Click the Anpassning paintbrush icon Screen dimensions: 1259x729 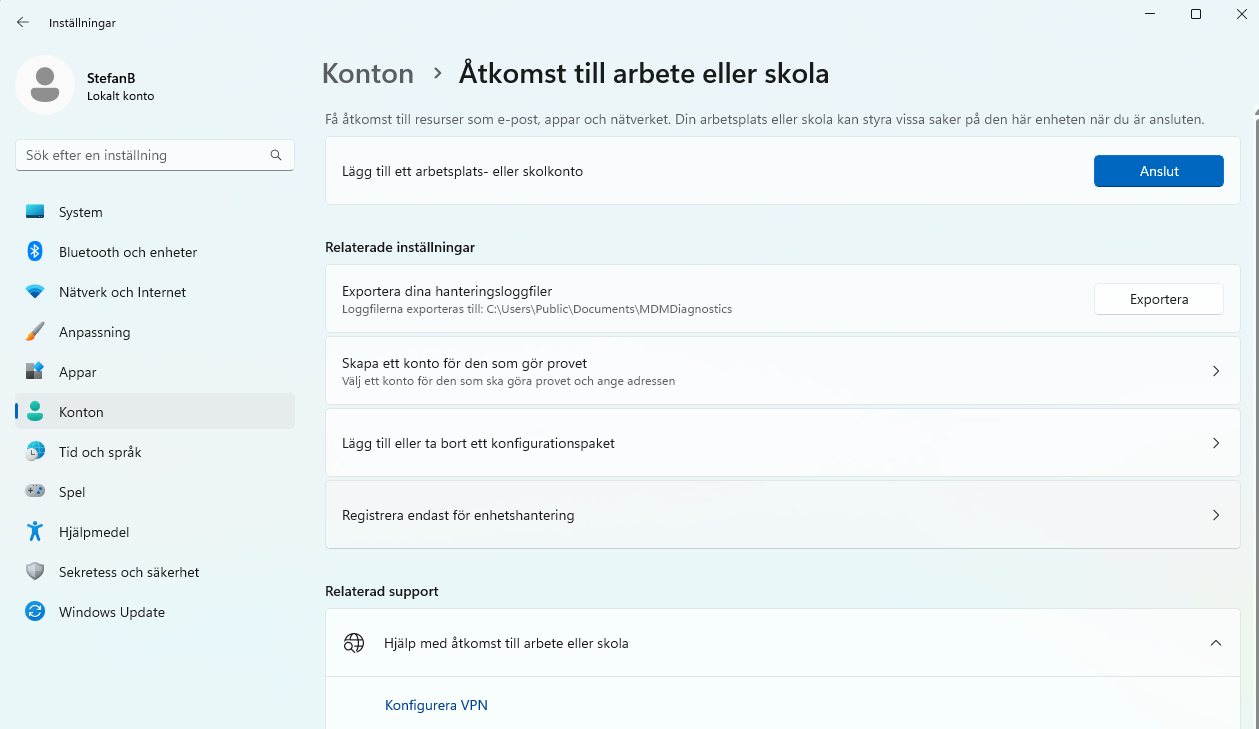[x=35, y=332]
